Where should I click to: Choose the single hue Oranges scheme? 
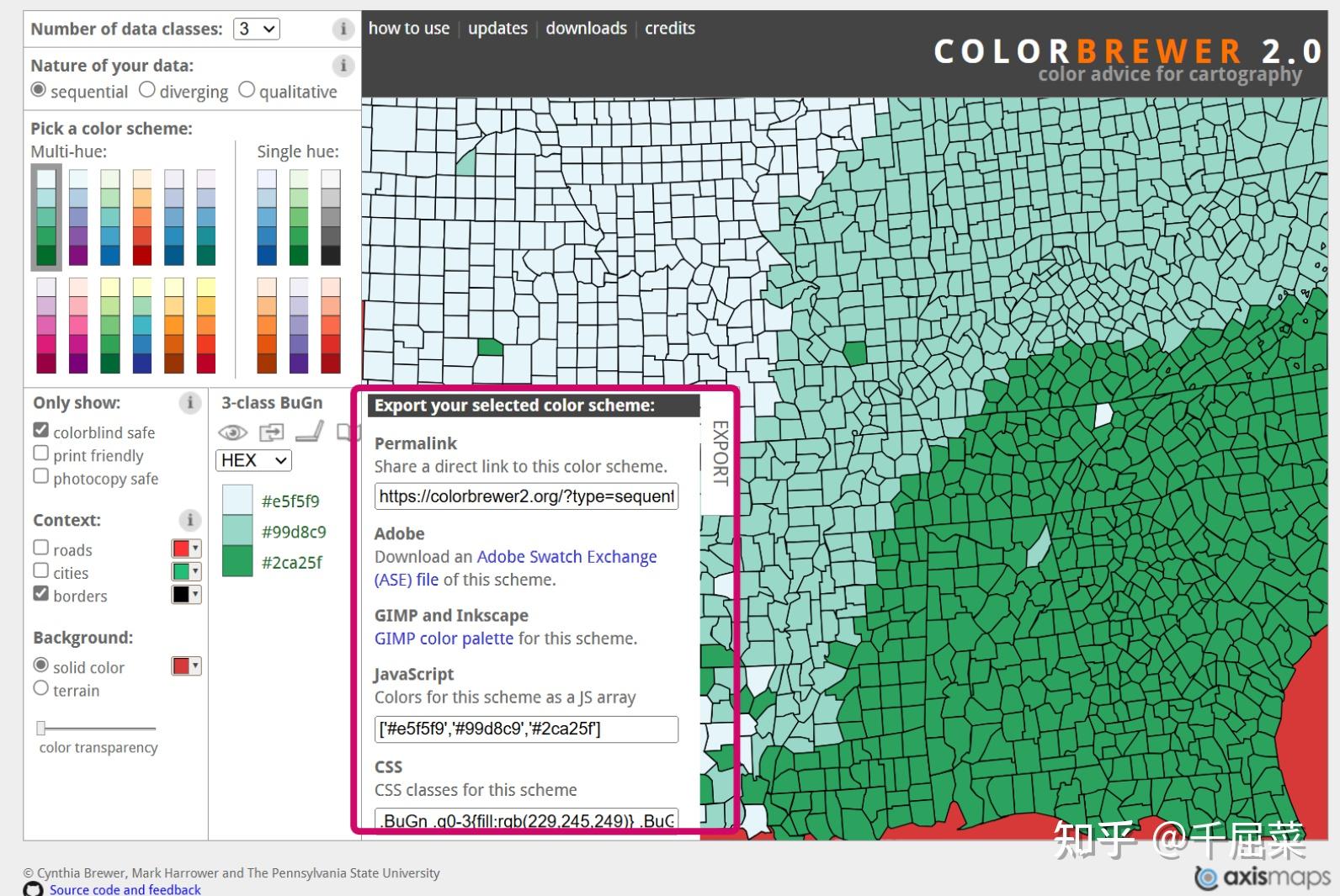267,325
